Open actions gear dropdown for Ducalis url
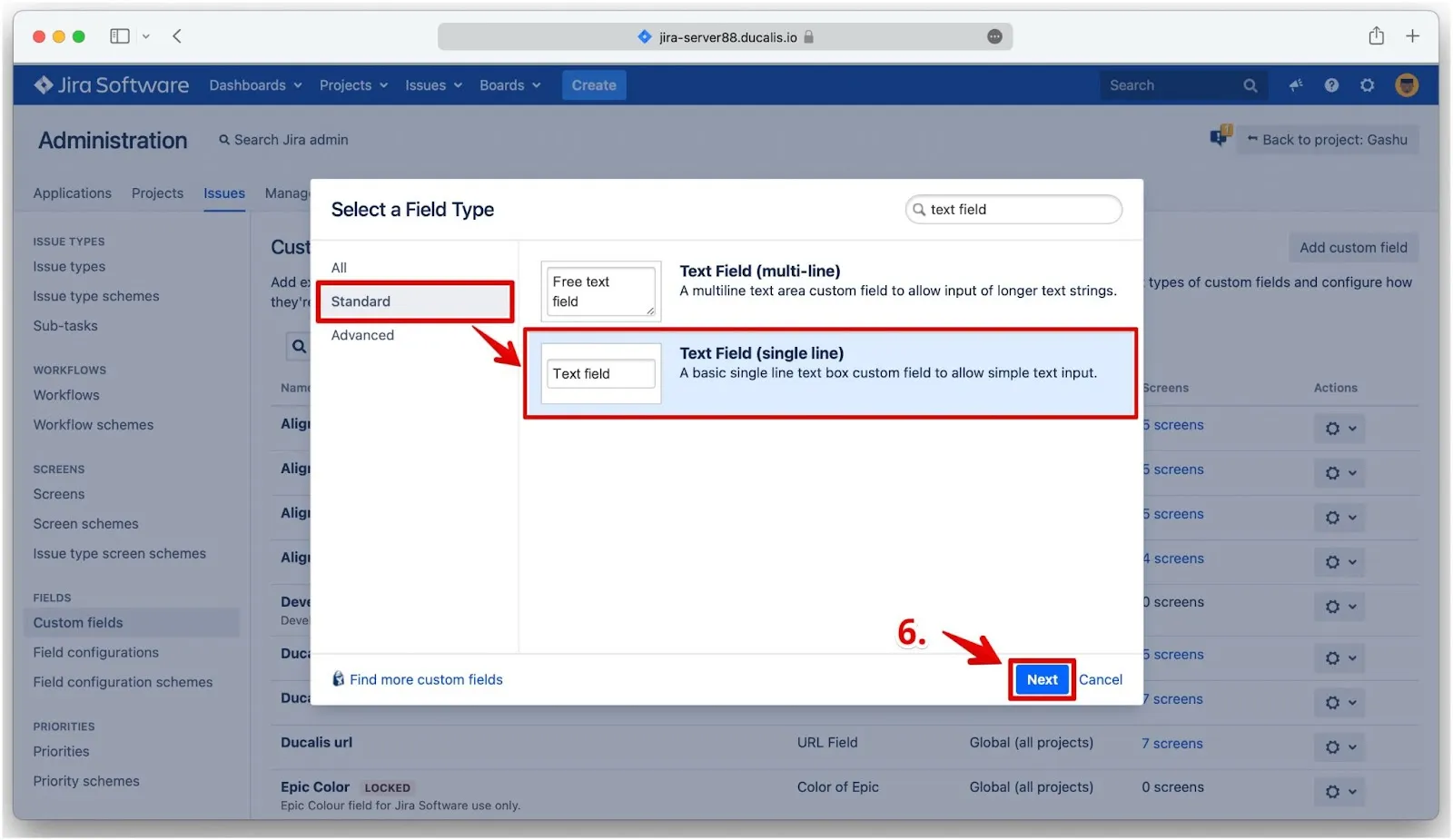1453x840 pixels. [x=1339, y=746]
